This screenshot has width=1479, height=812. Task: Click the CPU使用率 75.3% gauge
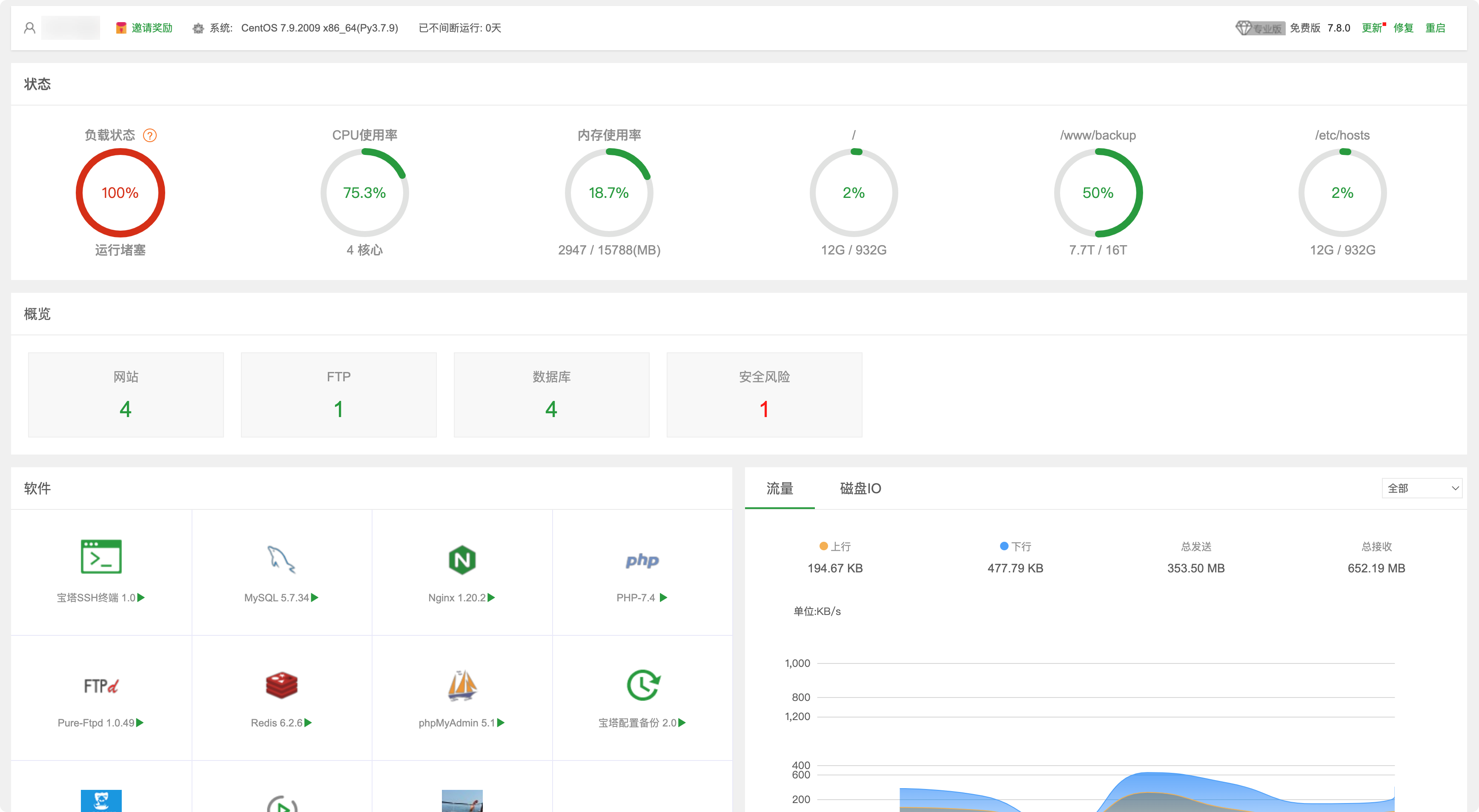coord(364,193)
